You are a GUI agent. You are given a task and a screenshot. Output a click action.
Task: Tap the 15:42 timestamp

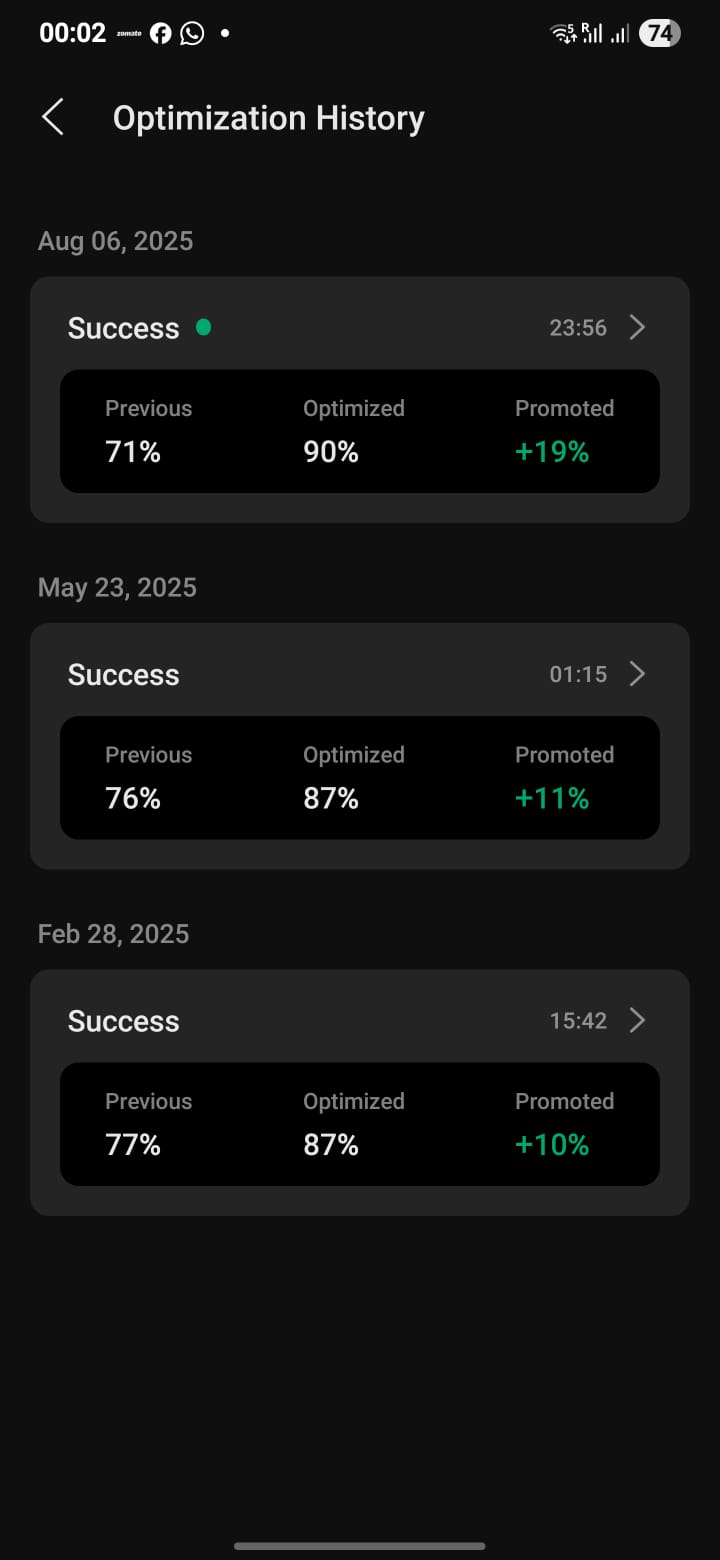coord(578,1021)
